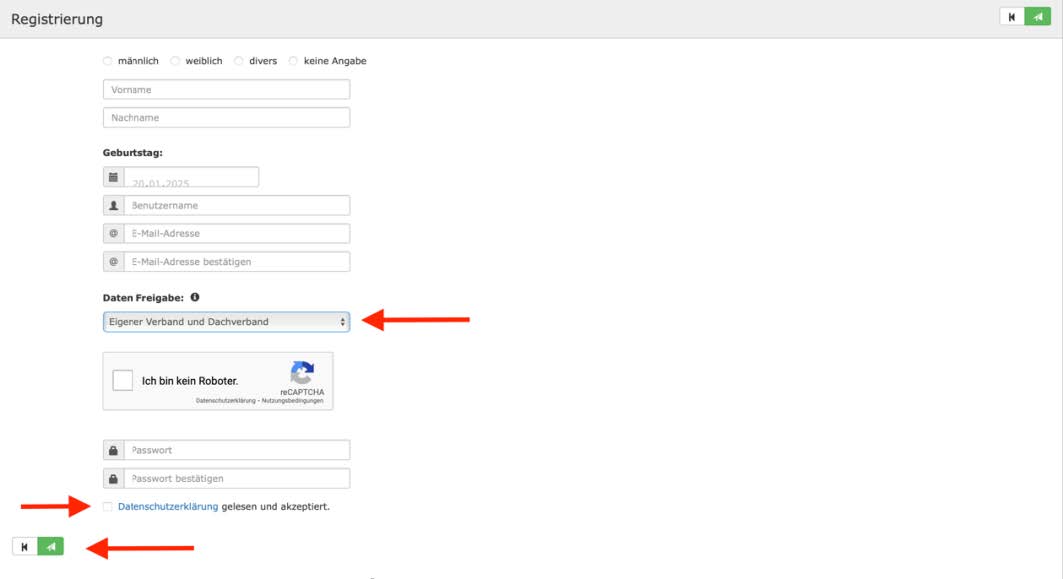Select the keine Angabe radio option
The width and height of the screenshot is (1063, 579).
(x=293, y=61)
